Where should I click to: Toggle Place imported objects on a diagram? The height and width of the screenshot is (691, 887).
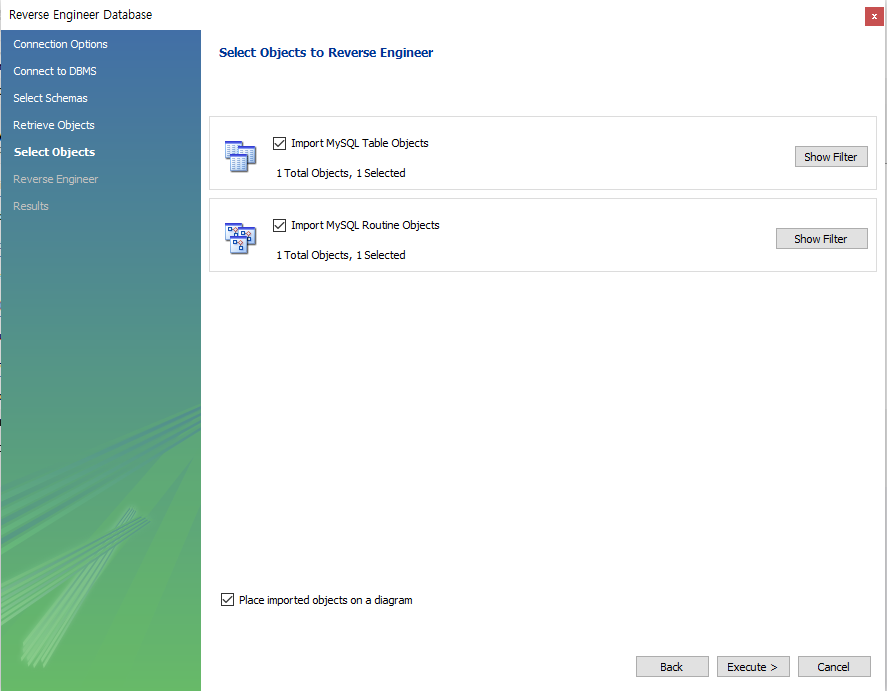227,600
